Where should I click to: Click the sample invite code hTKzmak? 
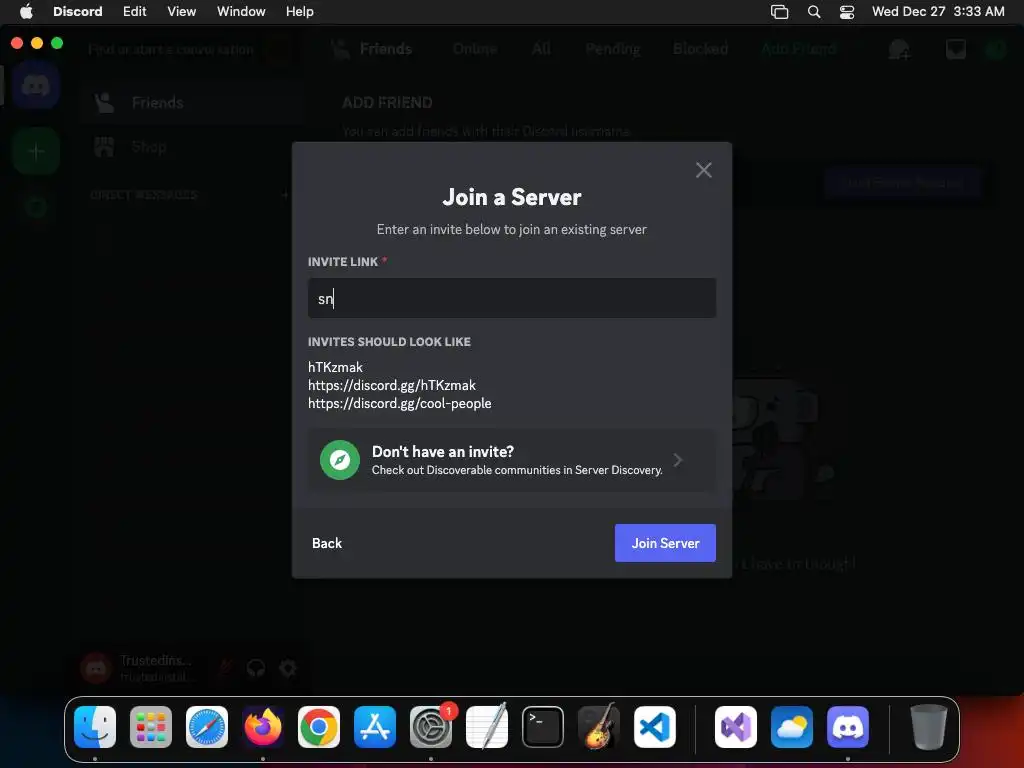click(335, 367)
